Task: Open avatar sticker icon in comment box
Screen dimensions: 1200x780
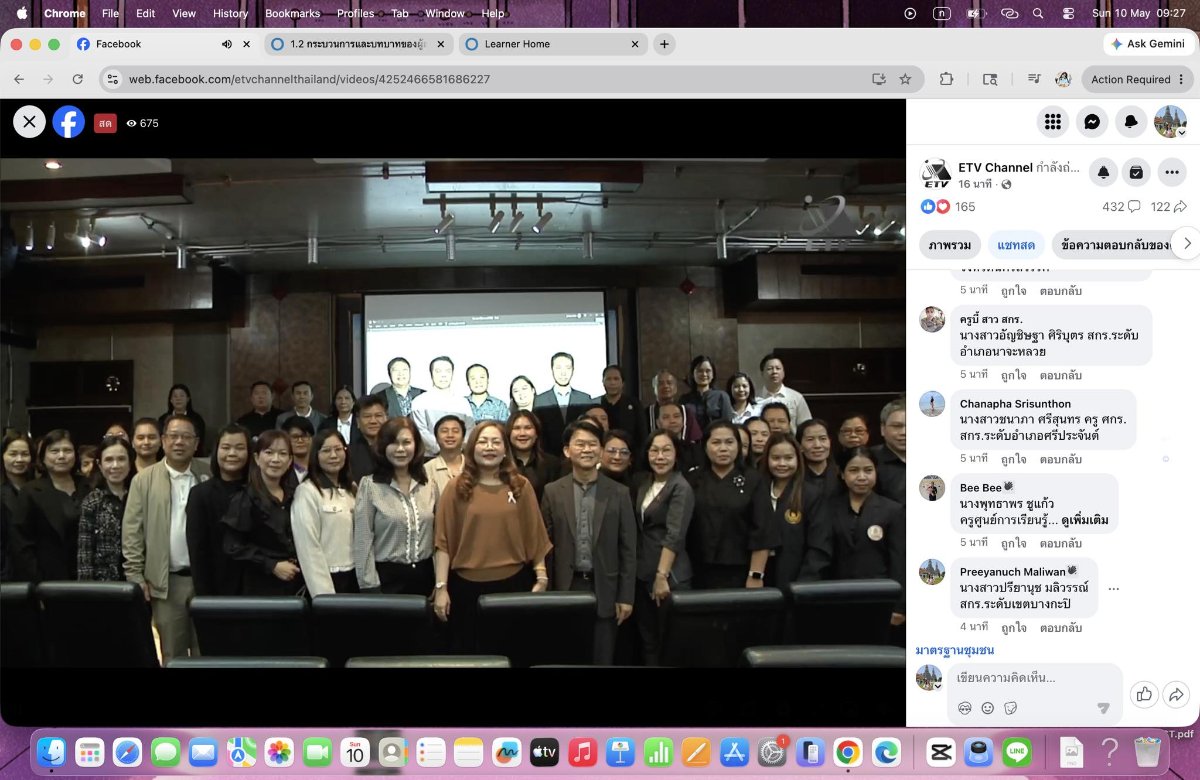Action: pyautogui.click(x=965, y=708)
